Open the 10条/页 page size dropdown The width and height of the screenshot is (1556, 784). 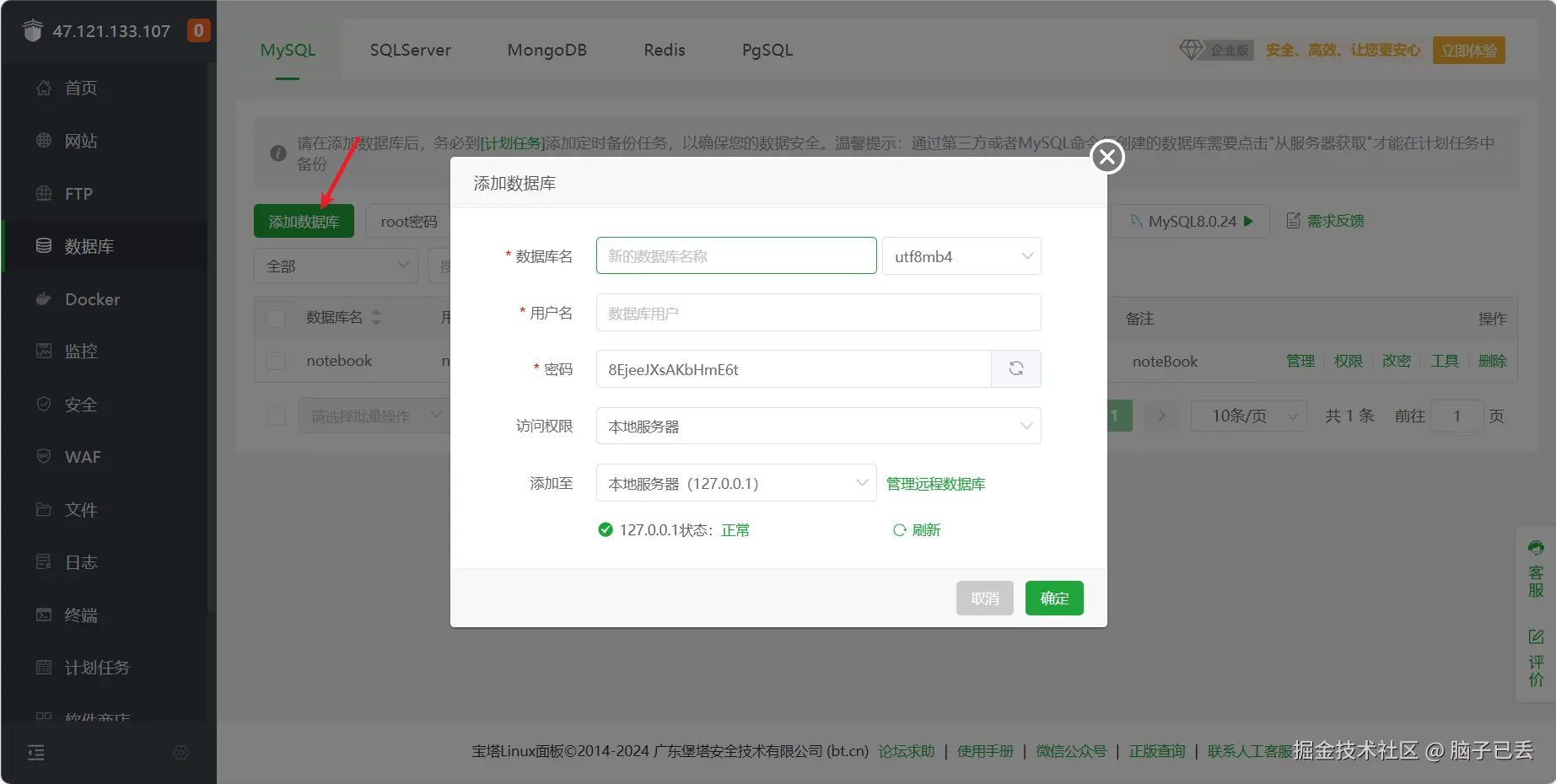[1249, 416]
